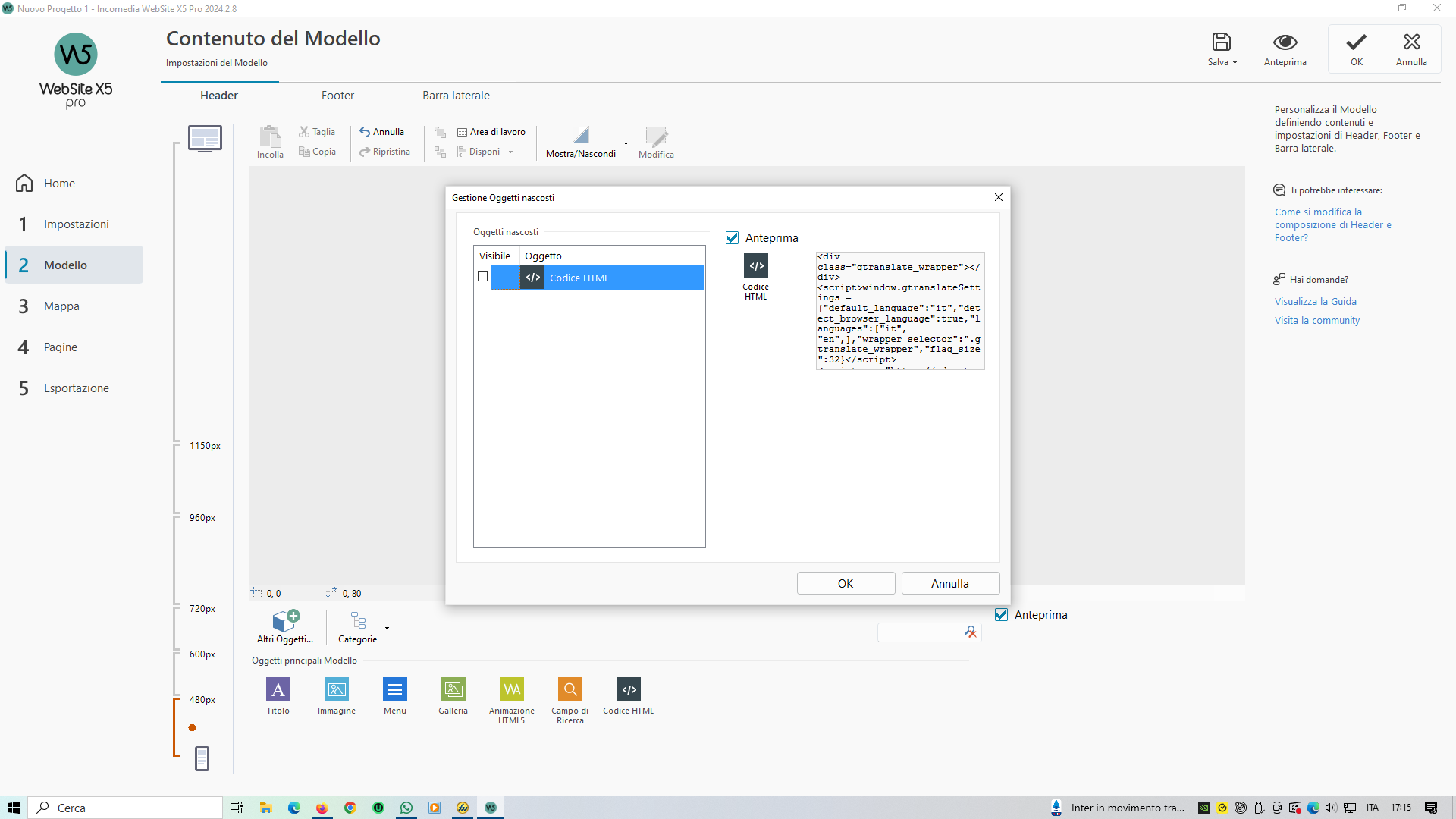
Task: Click the object search field
Action: tap(919, 632)
